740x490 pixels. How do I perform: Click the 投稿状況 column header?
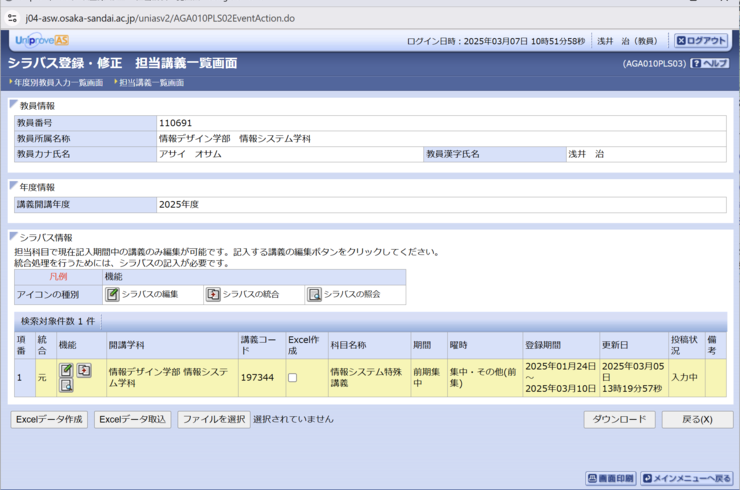[x=687, y=345]
